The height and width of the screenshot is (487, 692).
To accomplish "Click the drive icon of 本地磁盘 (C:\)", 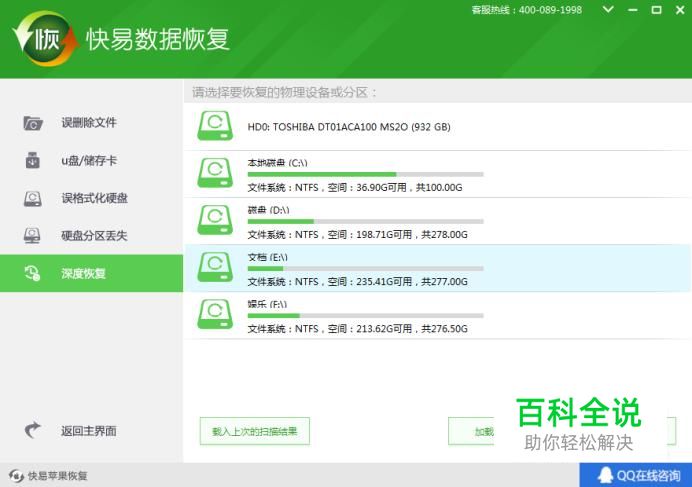I will coord(215,173).
